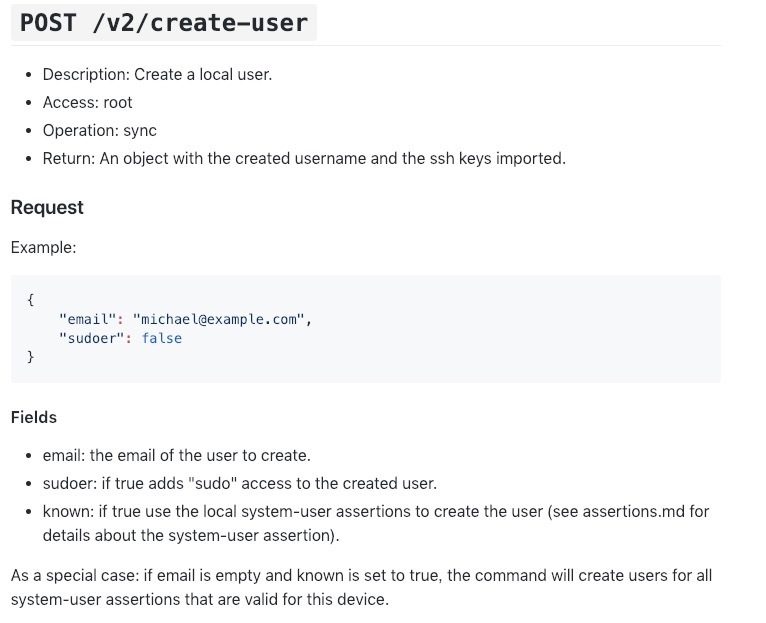Click the false value in the code block
The image size is (766, 623).
point(162,338)
